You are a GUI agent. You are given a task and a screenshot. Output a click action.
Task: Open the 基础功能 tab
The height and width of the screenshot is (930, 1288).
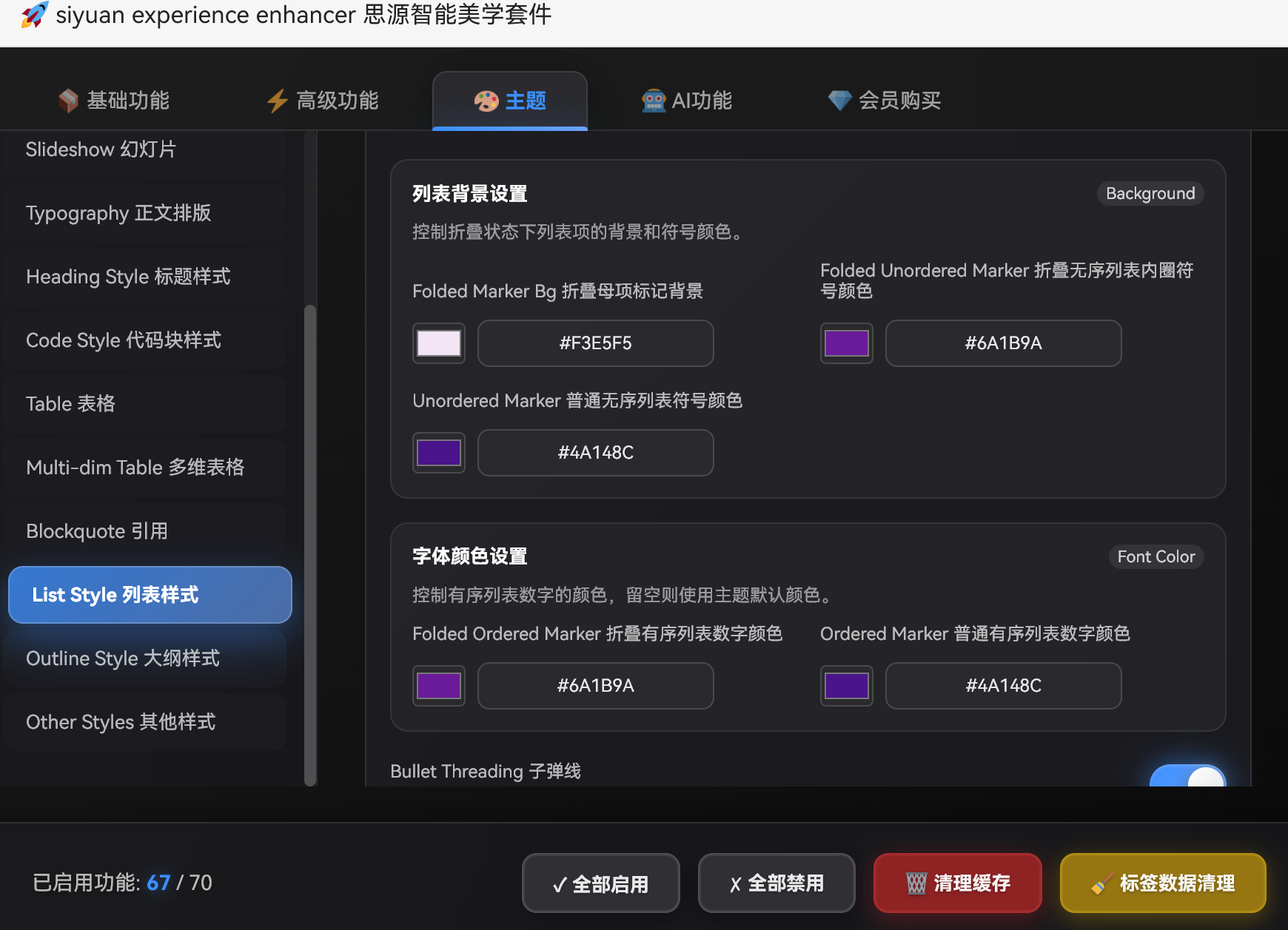114,101
